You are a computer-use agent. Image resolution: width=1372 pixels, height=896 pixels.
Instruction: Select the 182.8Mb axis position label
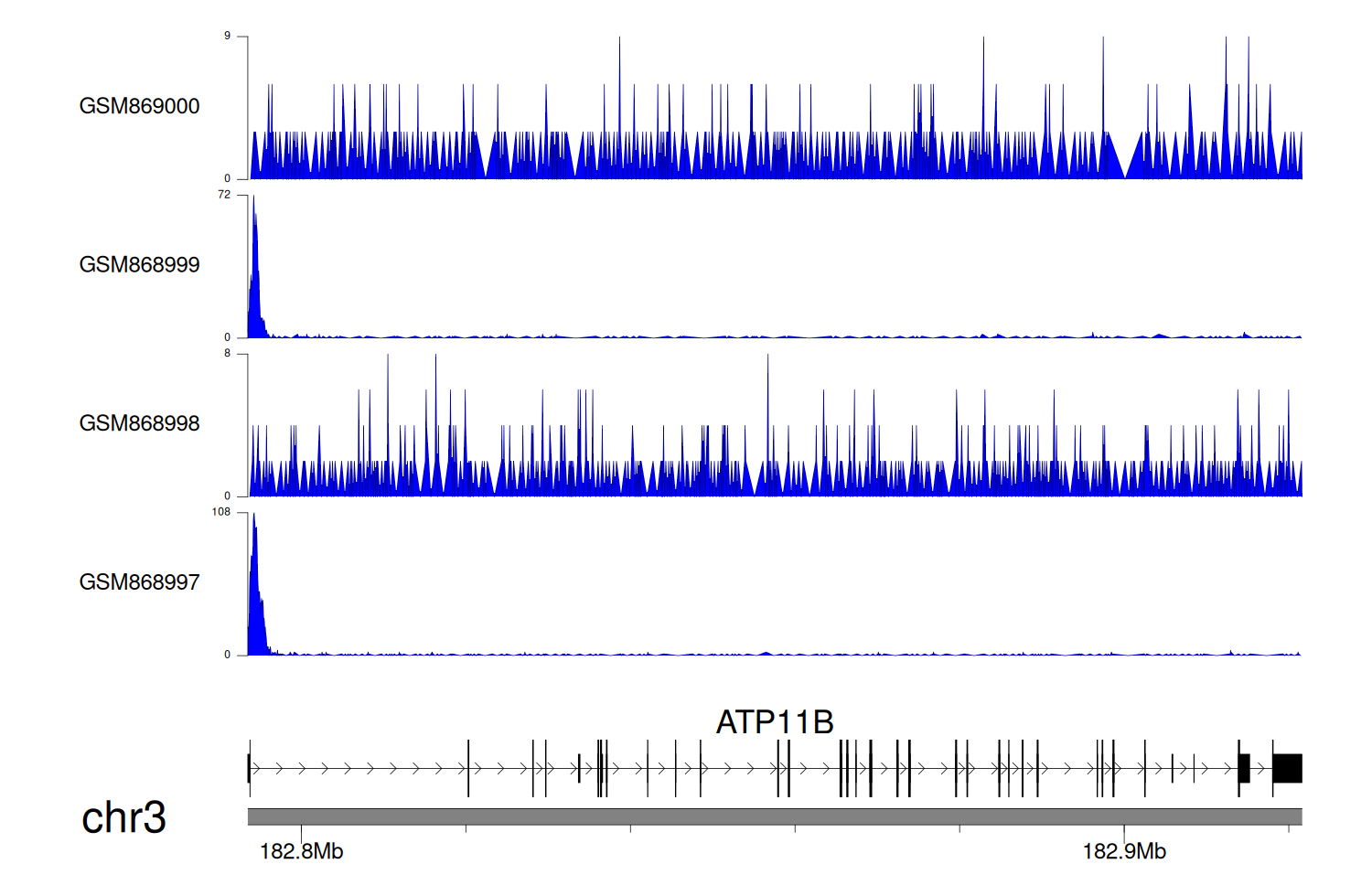click(x=301, y=851)
